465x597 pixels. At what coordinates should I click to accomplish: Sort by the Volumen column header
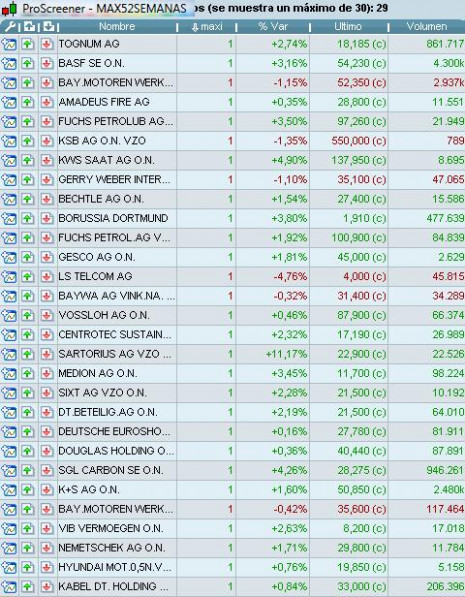tap(427, 27)
